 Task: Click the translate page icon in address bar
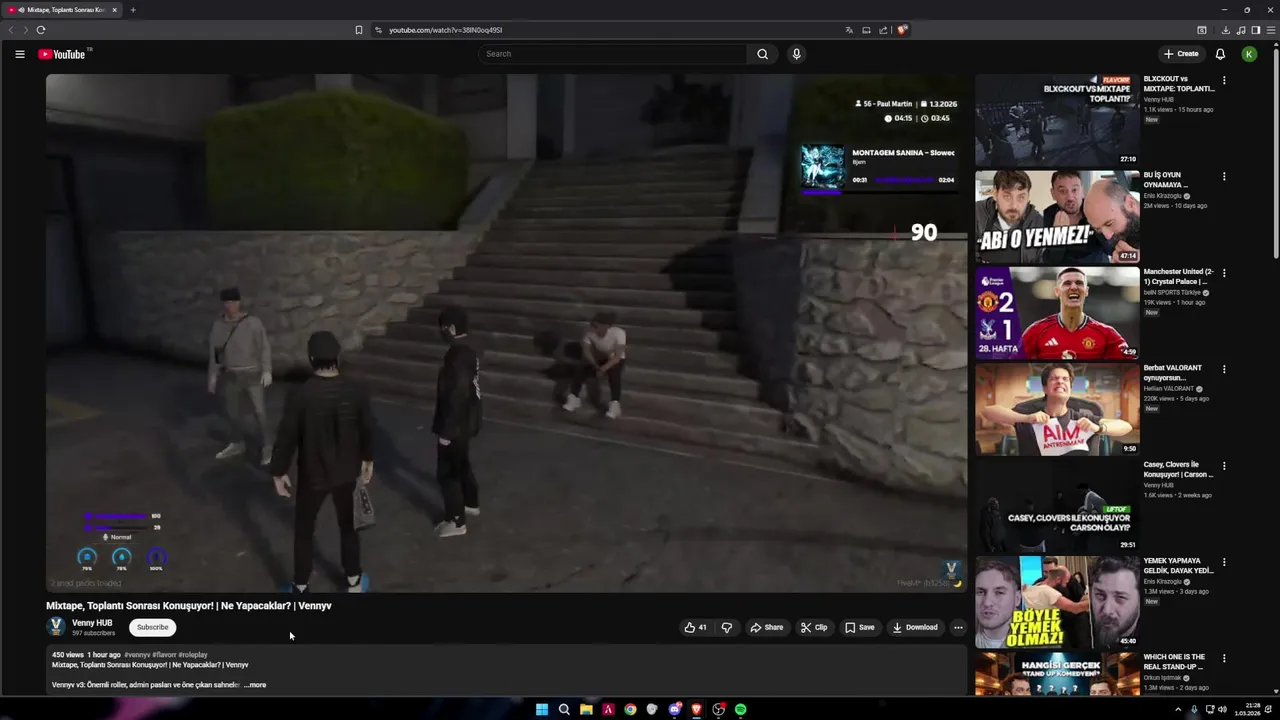(849, 30)
